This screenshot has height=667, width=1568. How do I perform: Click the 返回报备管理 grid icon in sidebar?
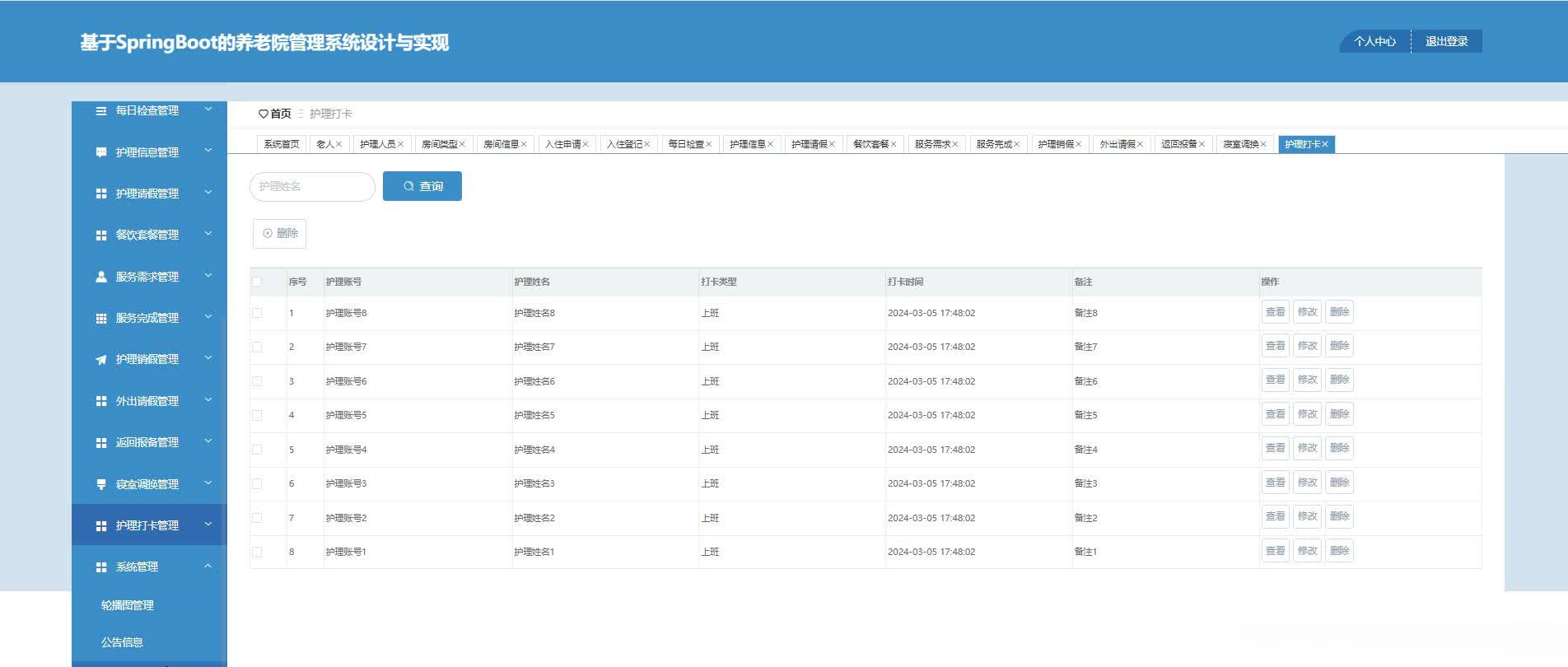(x=101, y=443)
